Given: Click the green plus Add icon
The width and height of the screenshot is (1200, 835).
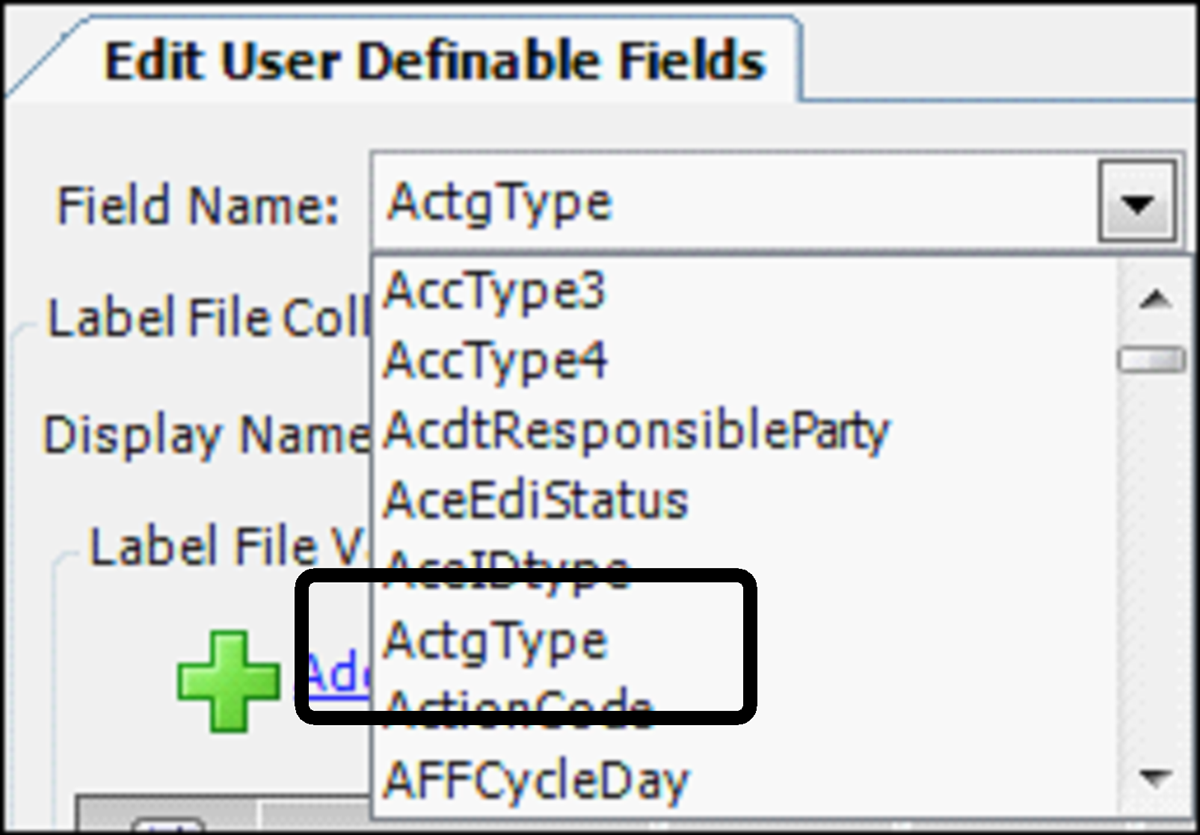Looking at the screenshot, I should [x=228, y=680].
